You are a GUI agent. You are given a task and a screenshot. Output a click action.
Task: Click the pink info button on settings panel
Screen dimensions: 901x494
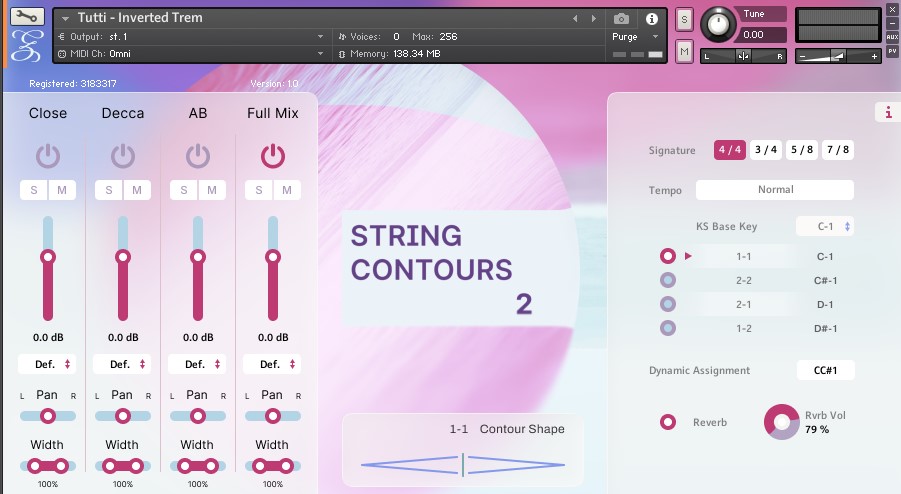[887, 112]
